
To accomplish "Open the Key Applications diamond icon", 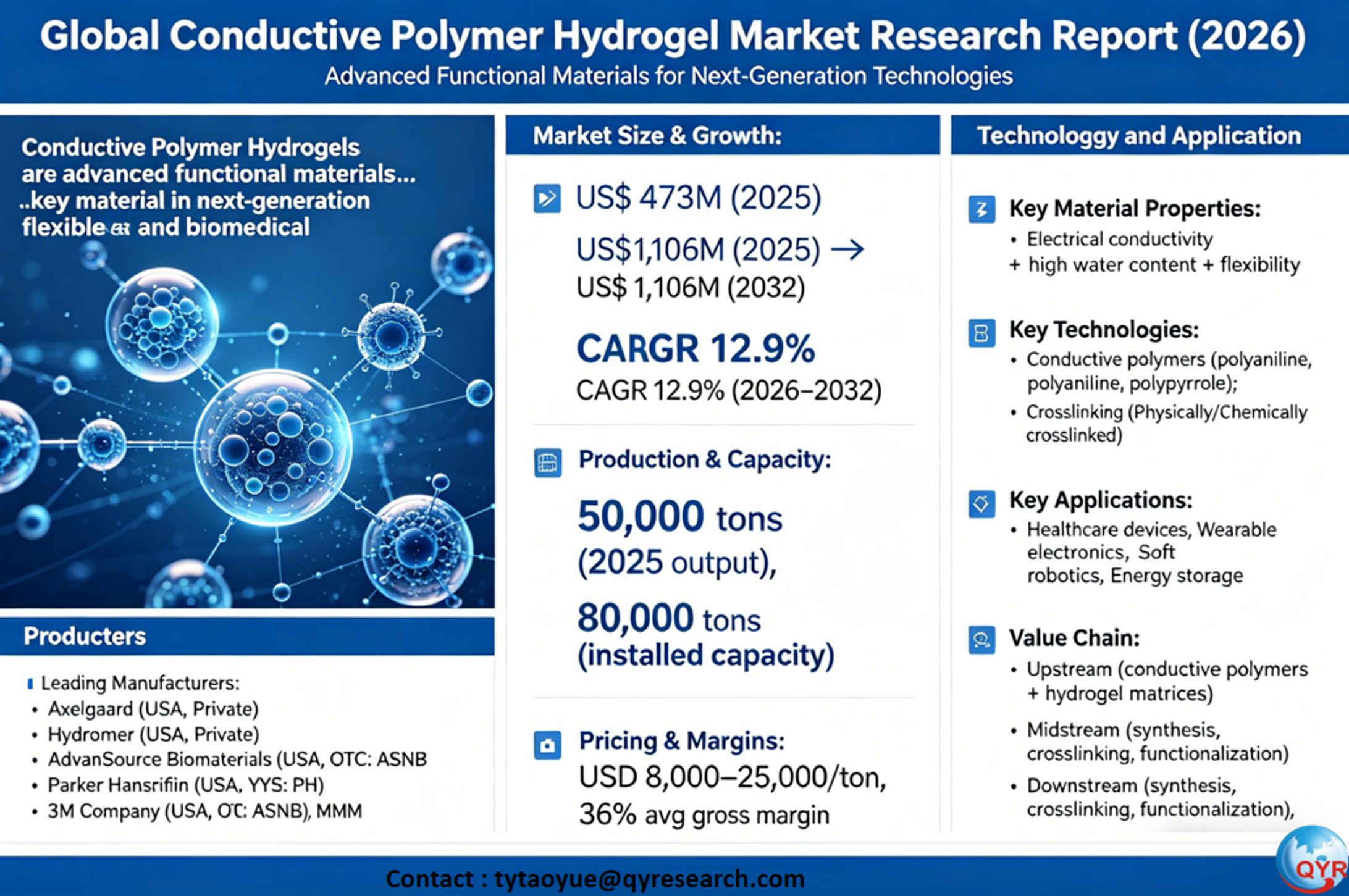I will (x=983, y=505).
